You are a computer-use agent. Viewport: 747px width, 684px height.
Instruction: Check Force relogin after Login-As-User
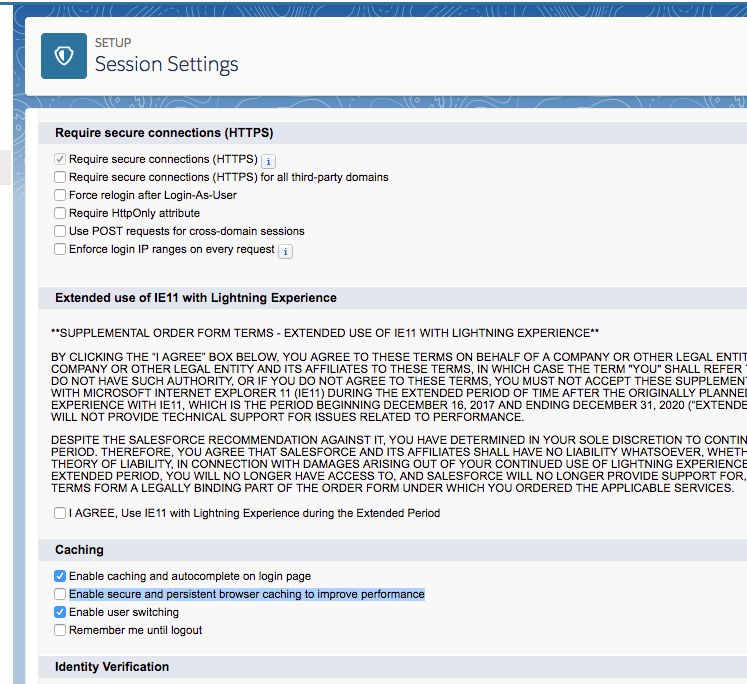(60, 195)
